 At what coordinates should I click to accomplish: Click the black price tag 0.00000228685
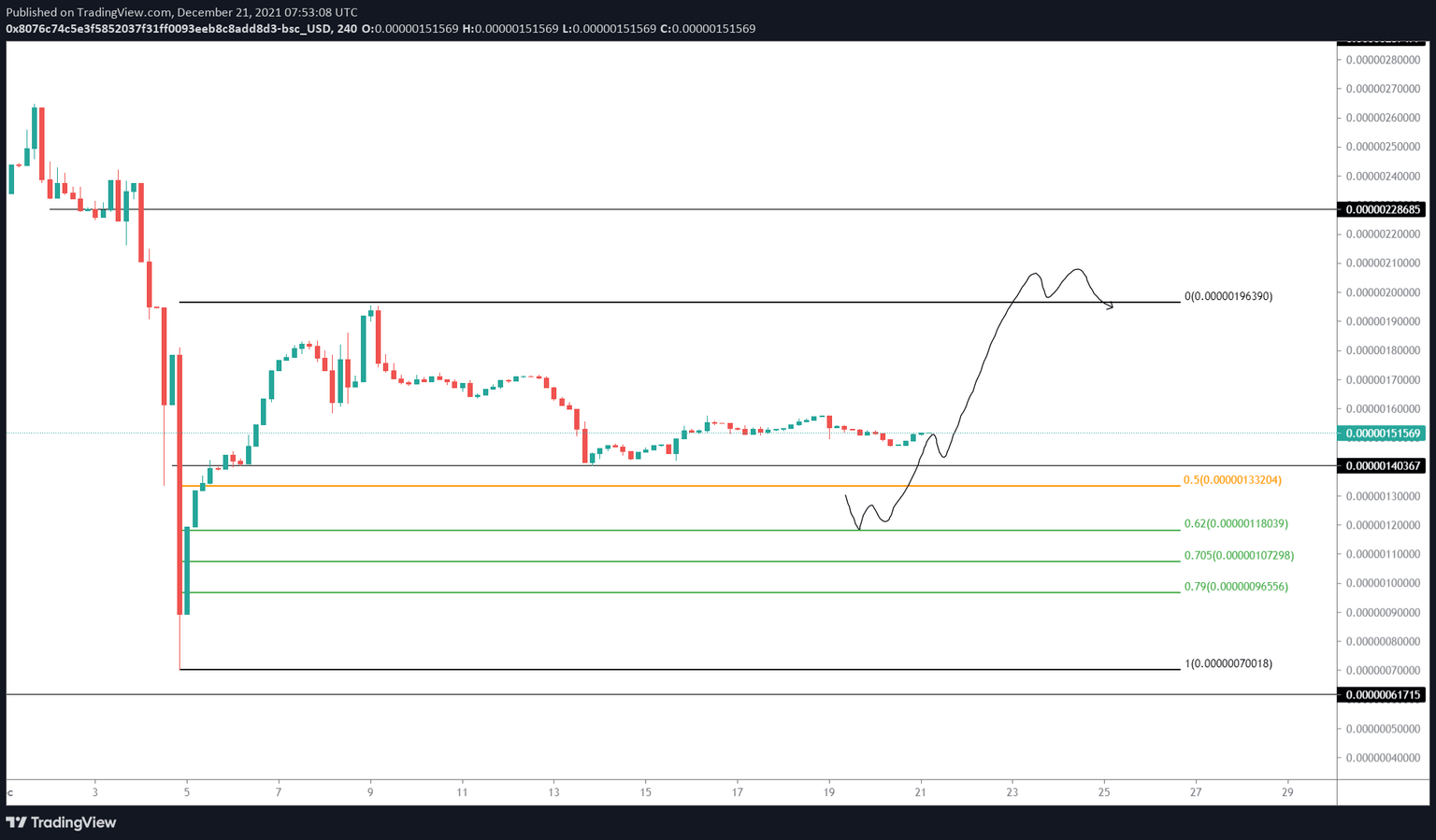click(1382, 209)
